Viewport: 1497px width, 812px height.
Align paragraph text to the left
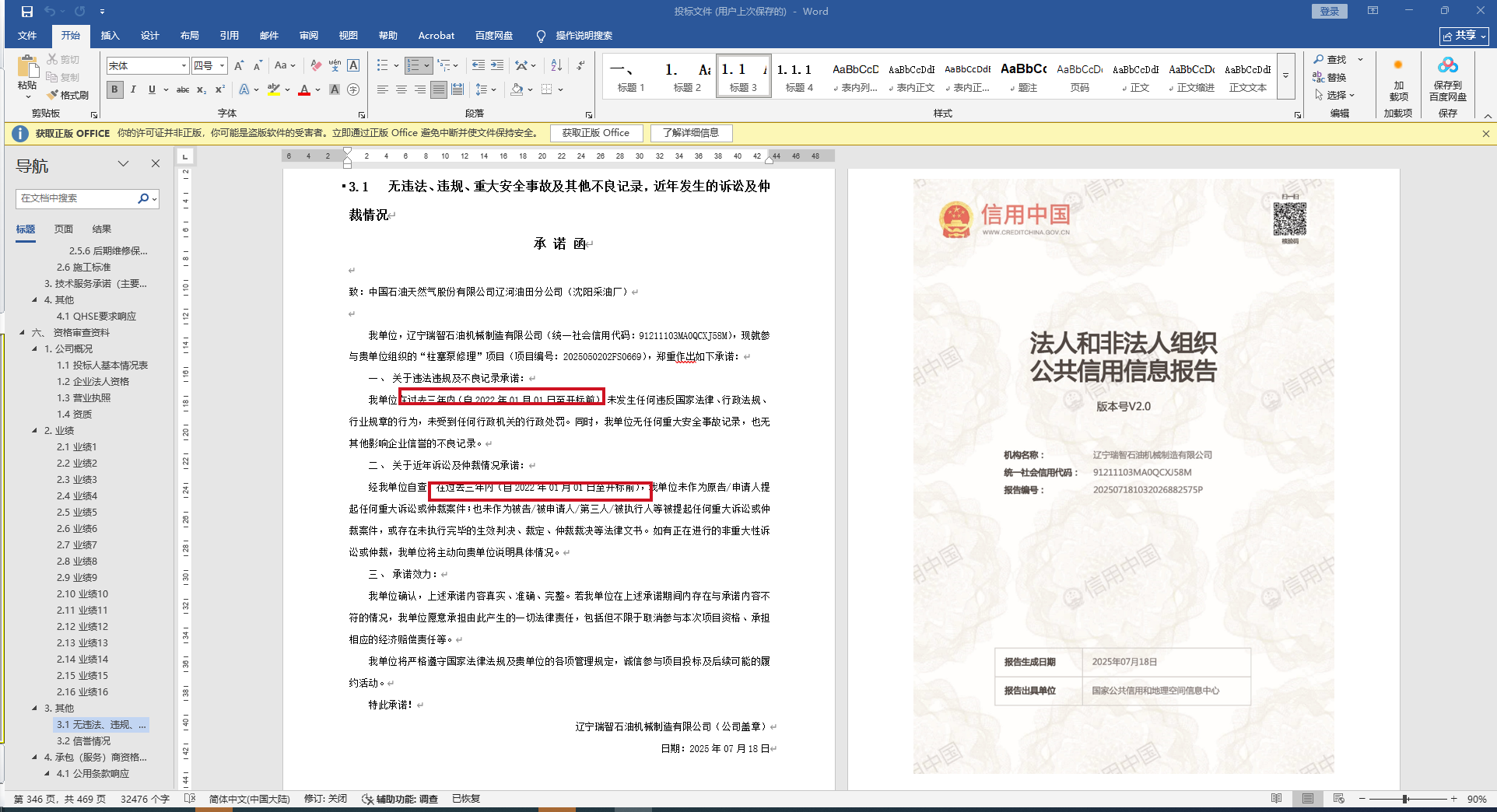click(x=383, y=89)
